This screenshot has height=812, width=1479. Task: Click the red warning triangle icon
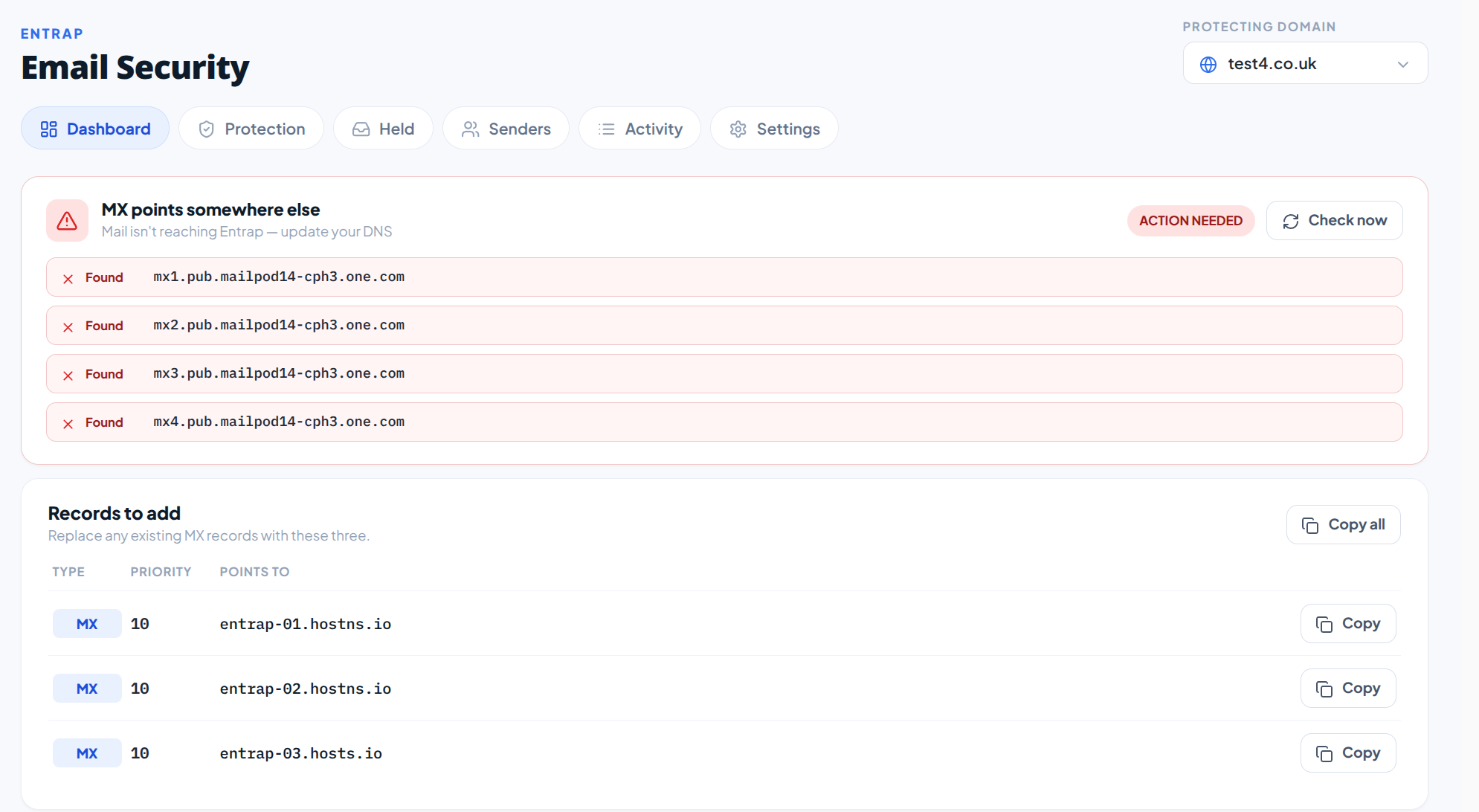pos(67,221)
